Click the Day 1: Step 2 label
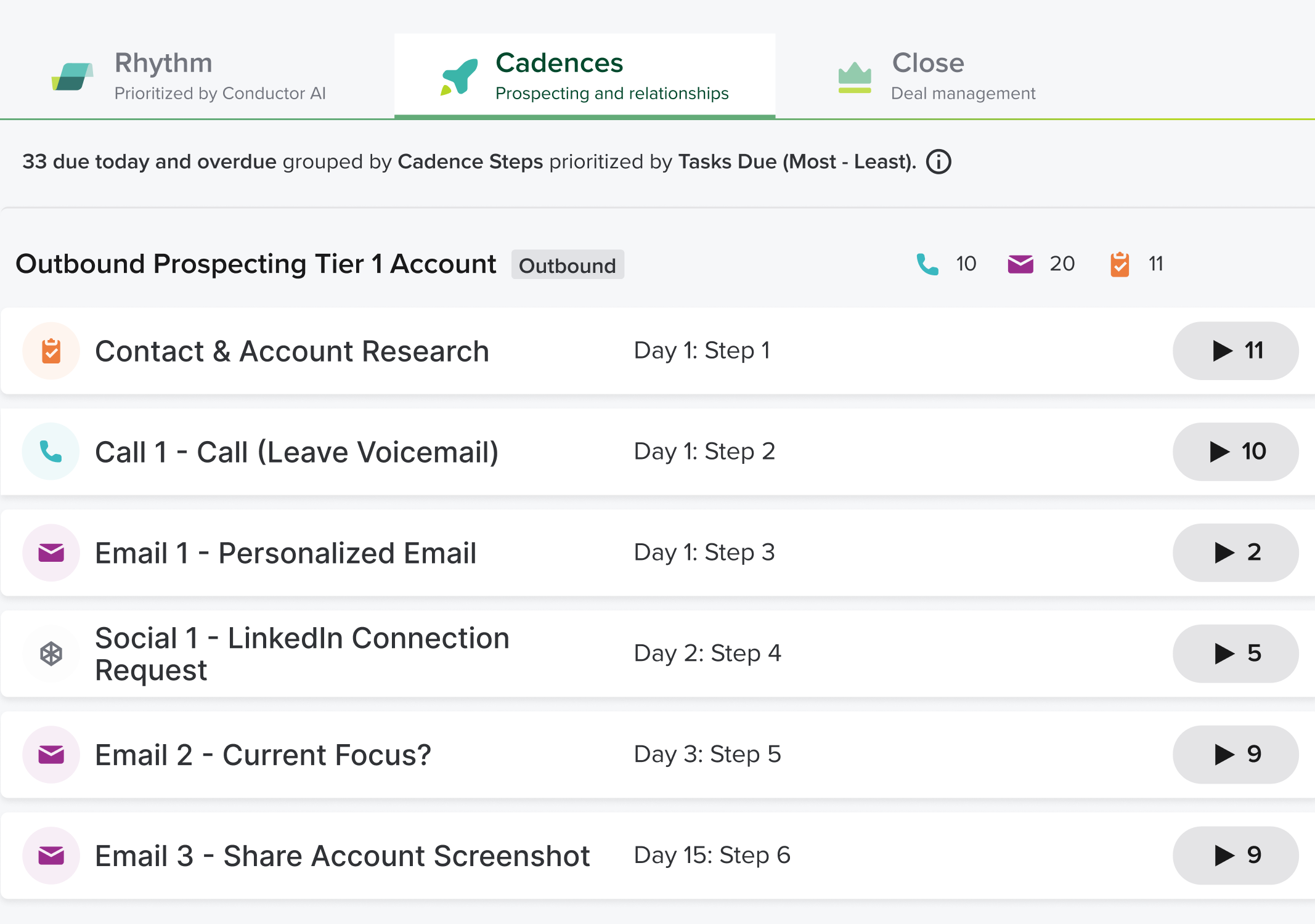Screen dimensions: 1315x924 tap(705, 452)
